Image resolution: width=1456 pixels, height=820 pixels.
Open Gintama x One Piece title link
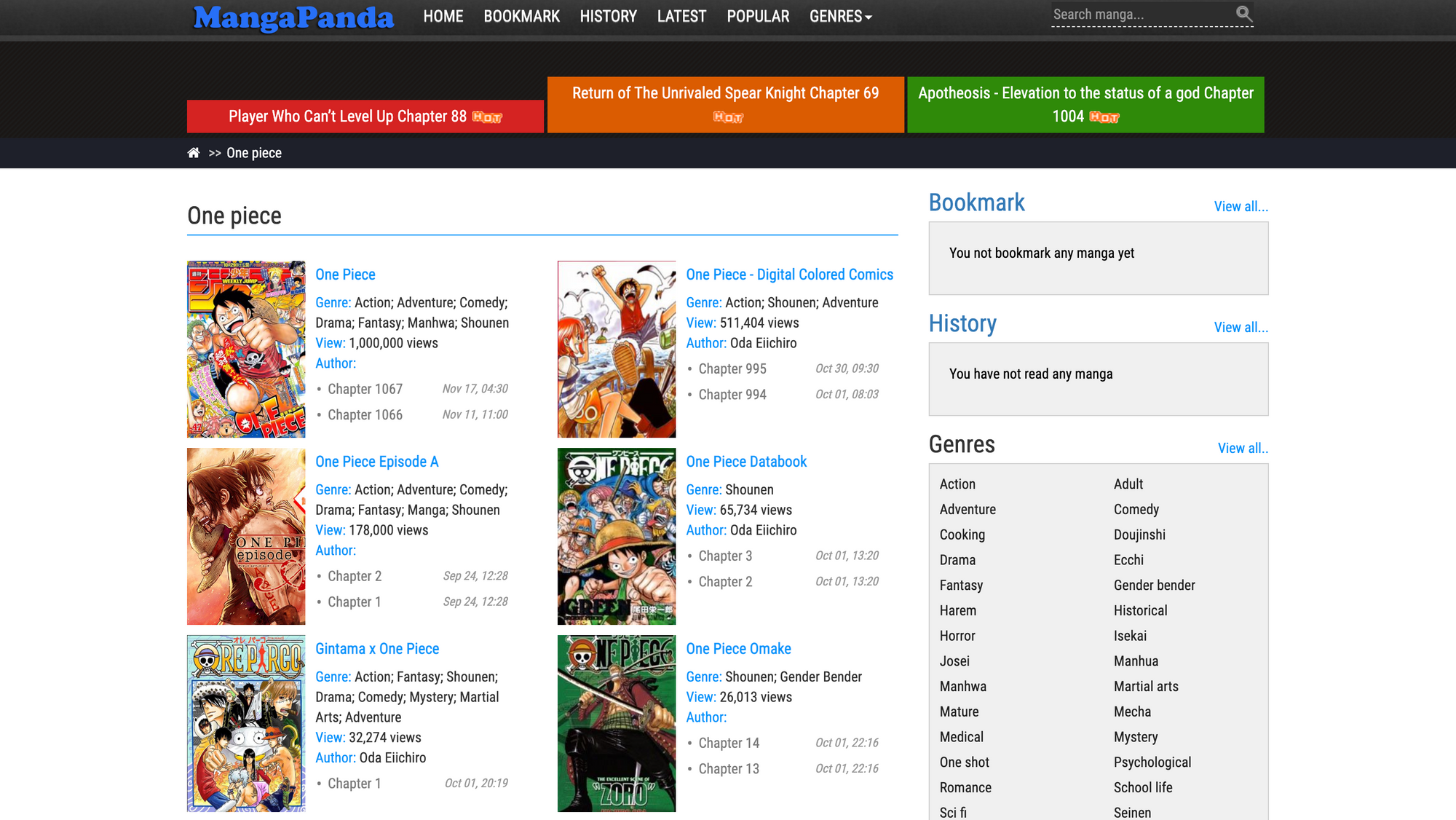click(377, 649)
